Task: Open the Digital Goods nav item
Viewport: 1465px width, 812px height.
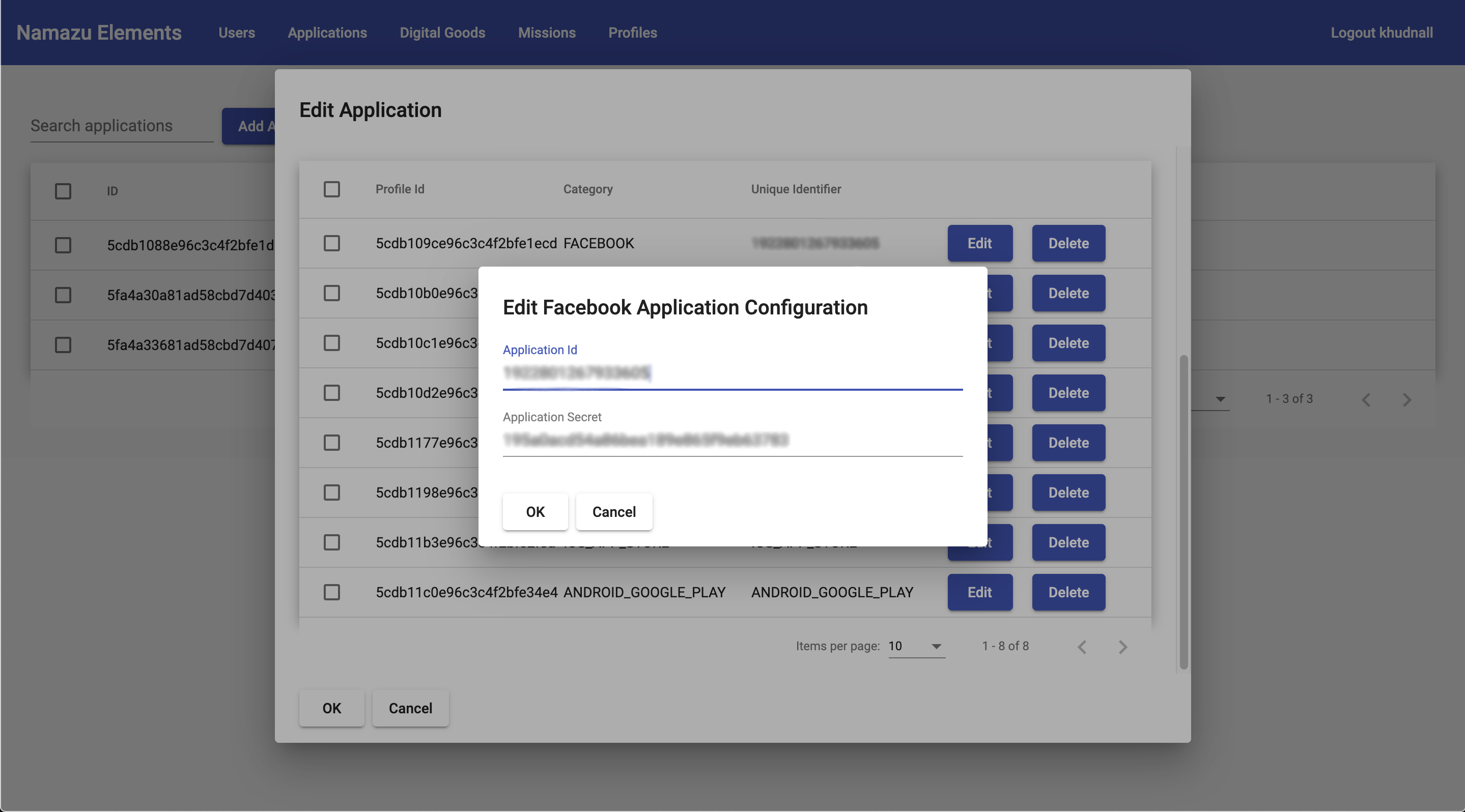Action: pos(442,33)
